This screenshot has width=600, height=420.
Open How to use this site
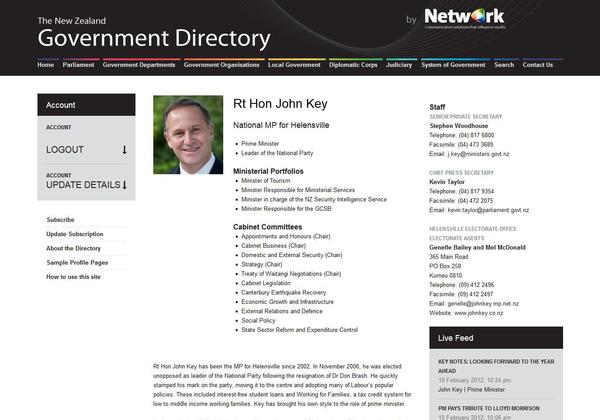coord(73,277)
